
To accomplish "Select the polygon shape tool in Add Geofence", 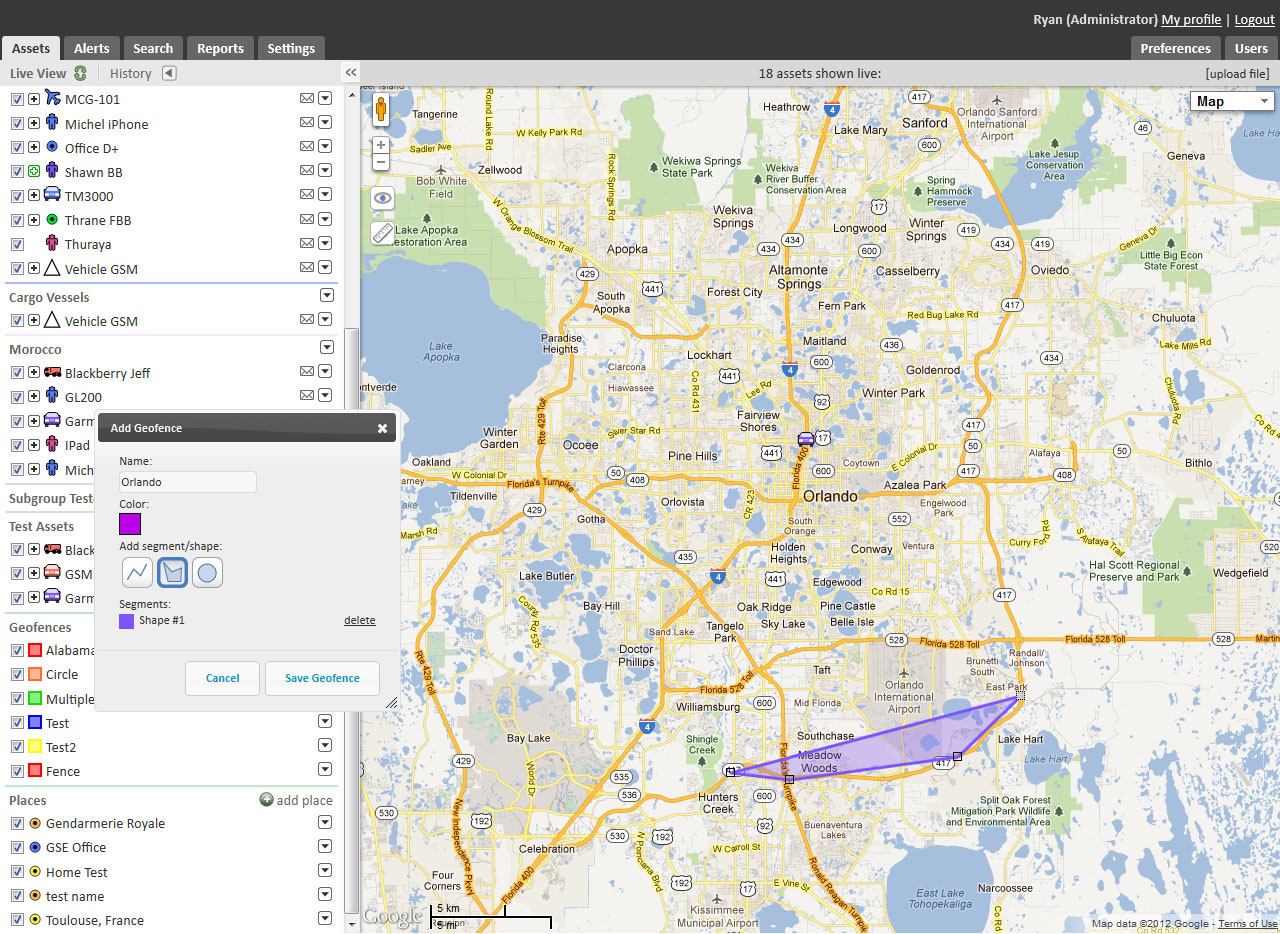I will point(172,572).
